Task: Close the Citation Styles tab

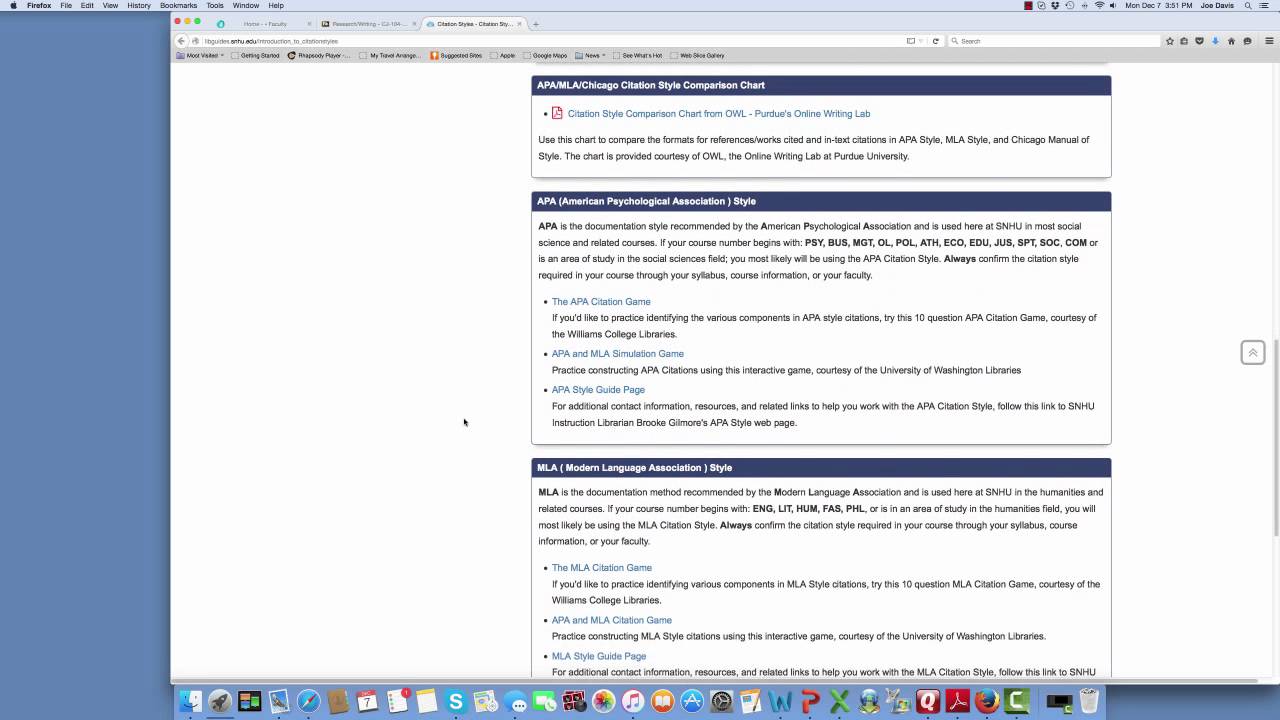Action: pos(519,24)
